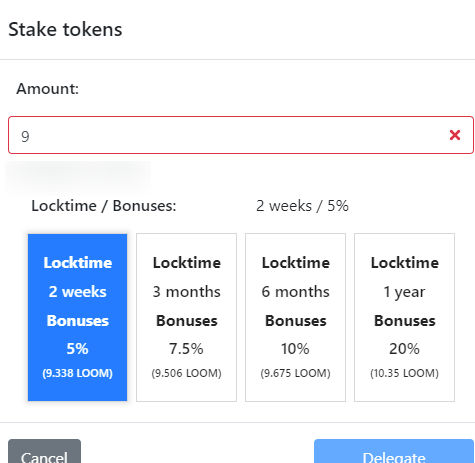This screenshot has width=475, height=463.
Task: Choose the 3 months locktime card
Action: [186, 317]
